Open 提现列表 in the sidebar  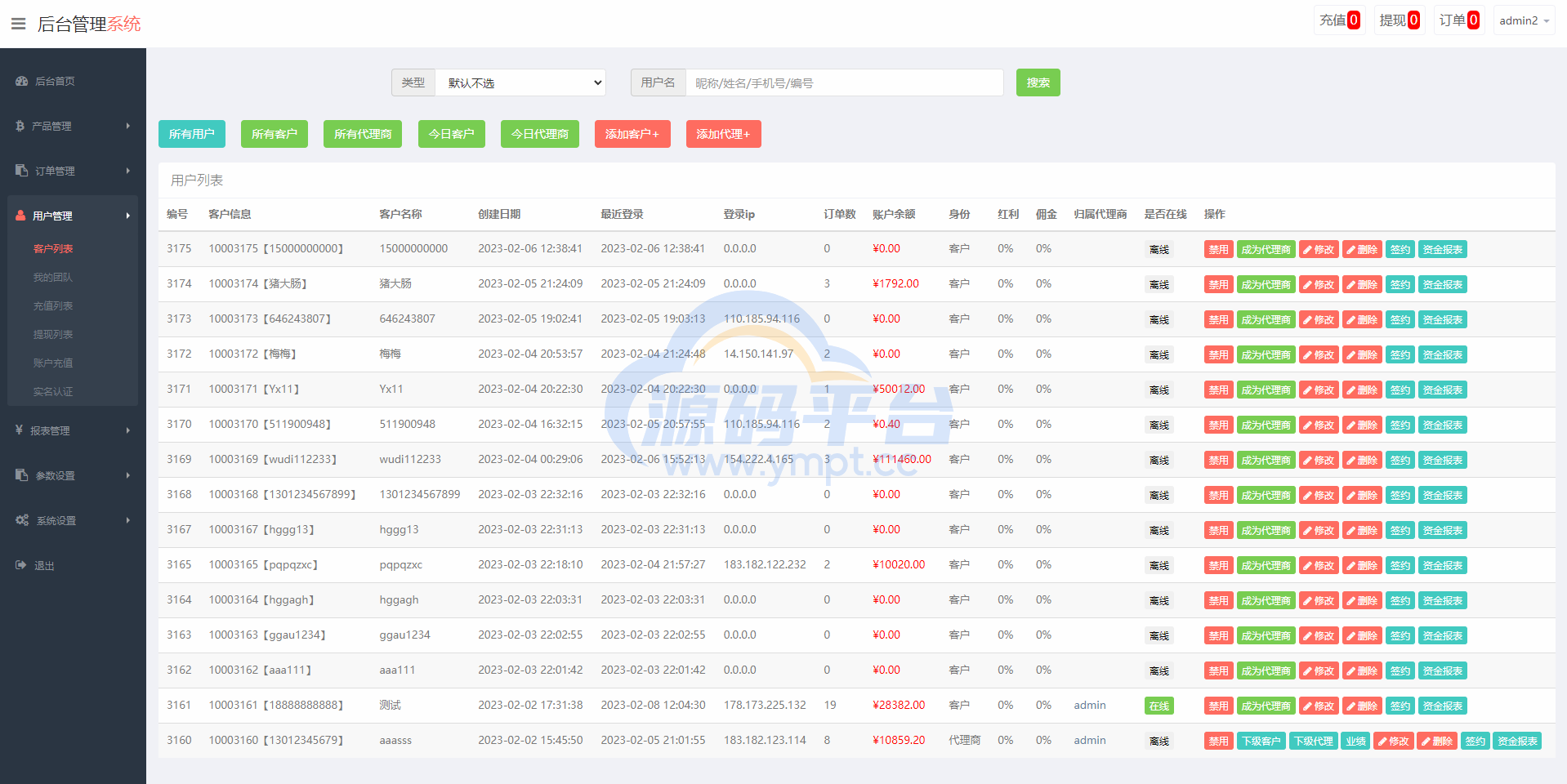53,334
